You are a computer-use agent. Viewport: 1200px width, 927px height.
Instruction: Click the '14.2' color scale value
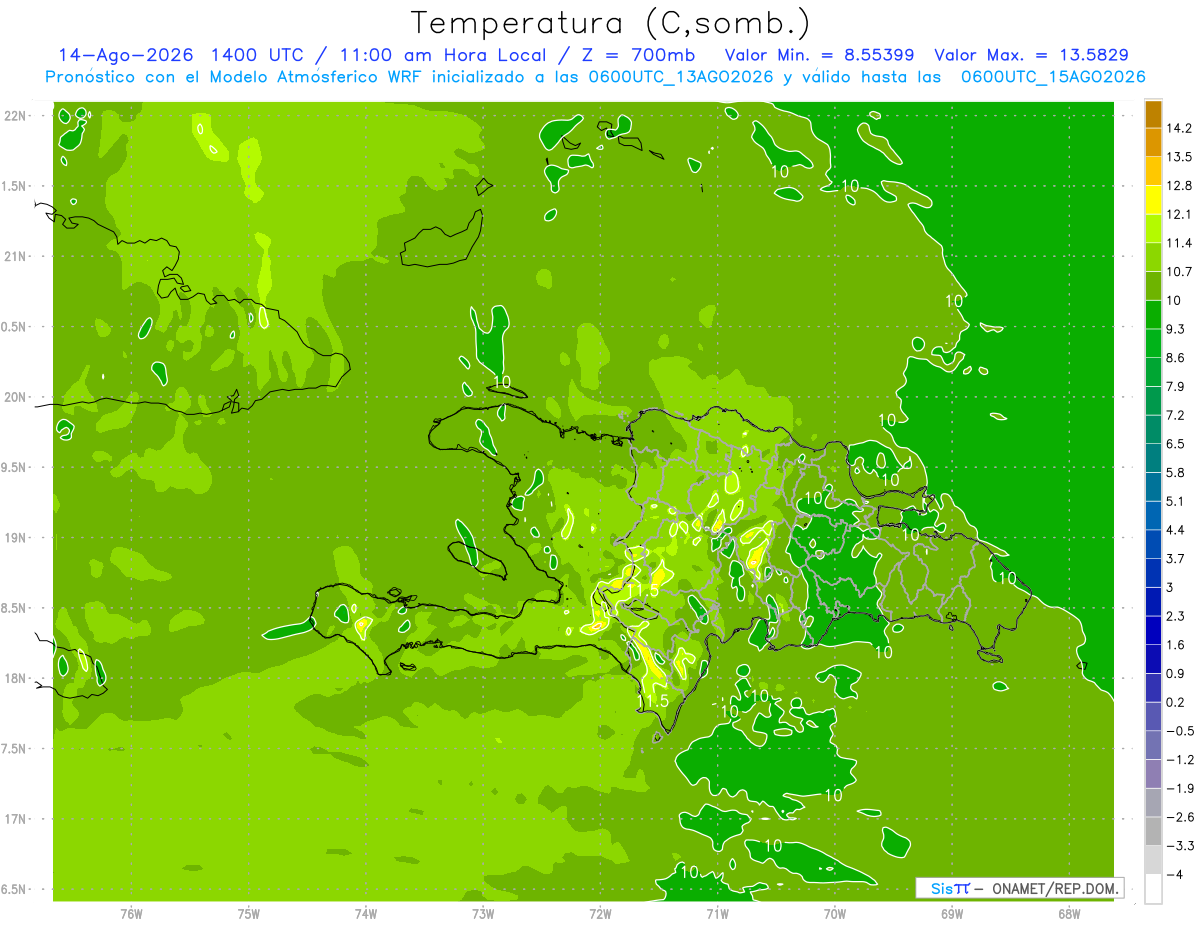pos(1179,128)
